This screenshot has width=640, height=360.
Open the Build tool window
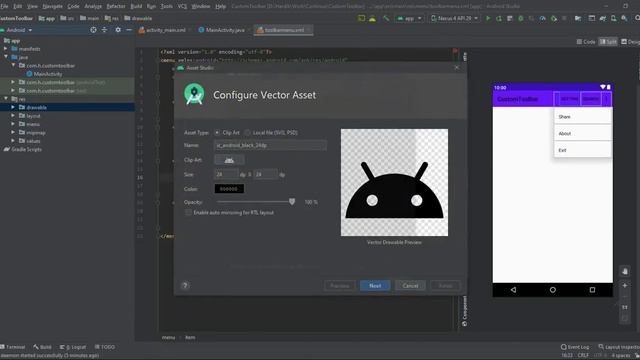click(x=42, y=347)
